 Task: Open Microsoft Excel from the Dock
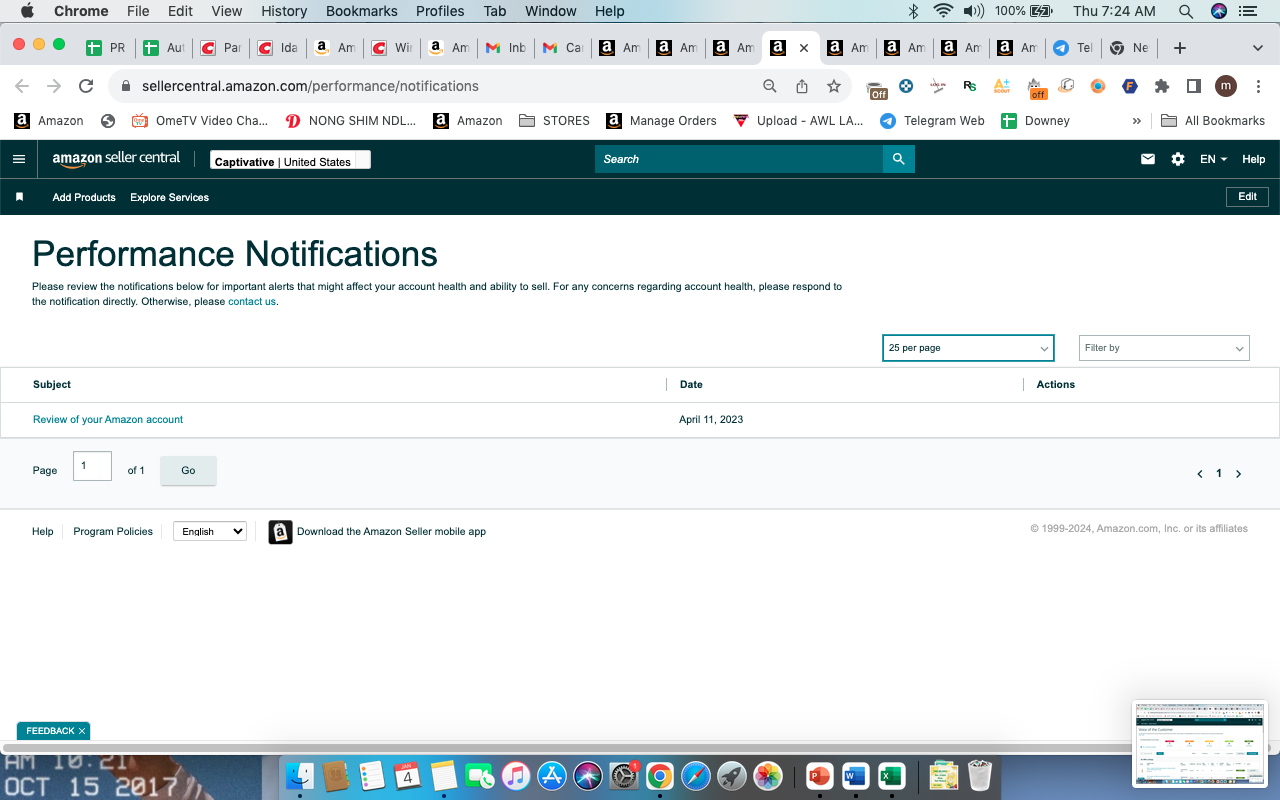891,775
